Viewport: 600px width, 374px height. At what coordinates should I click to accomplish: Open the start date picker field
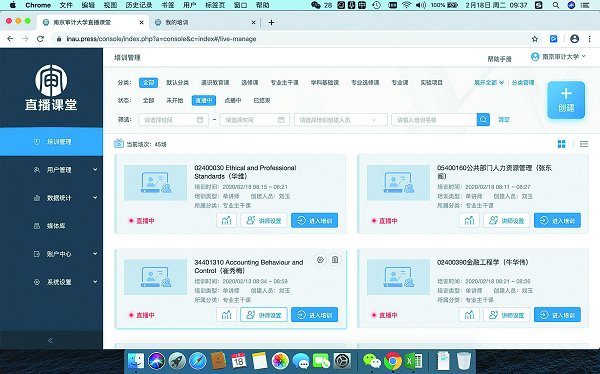click(x=174, y=119)
